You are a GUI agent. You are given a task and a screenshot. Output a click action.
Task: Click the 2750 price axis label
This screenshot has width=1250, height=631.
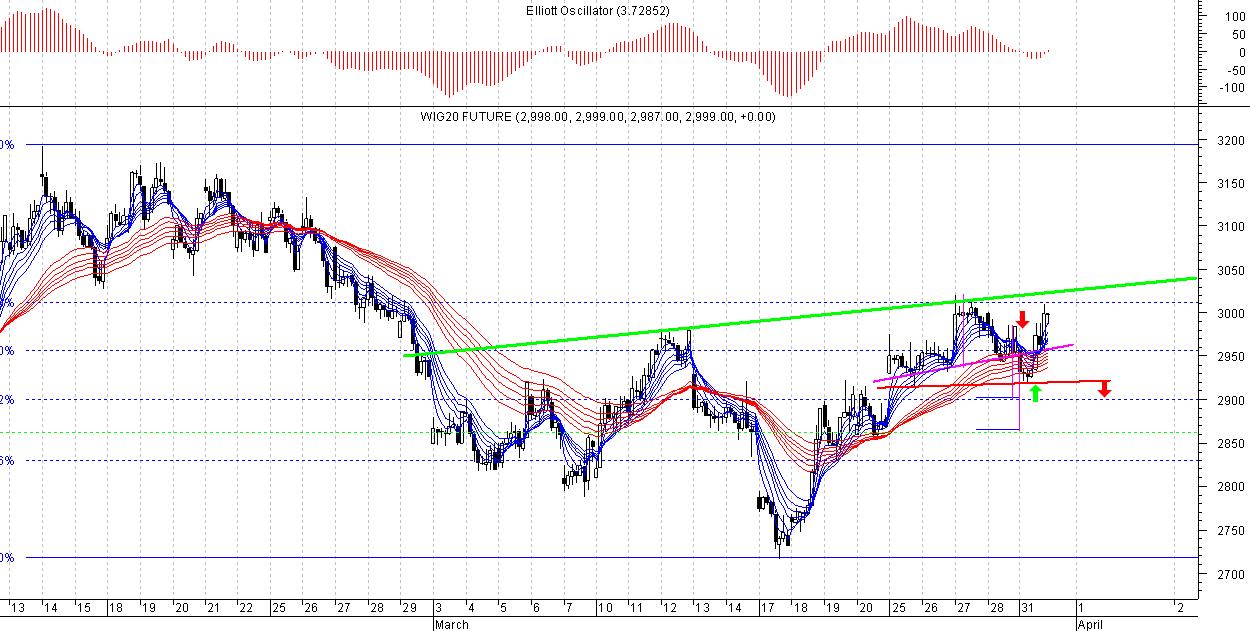1231,531
